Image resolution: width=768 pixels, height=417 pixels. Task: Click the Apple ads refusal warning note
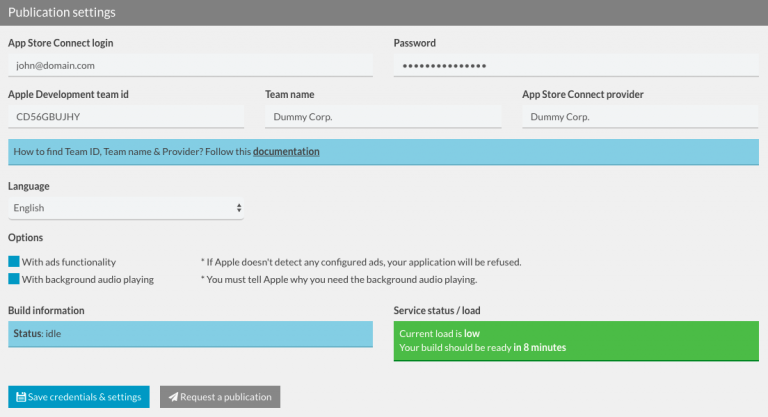tap(361, 262)
